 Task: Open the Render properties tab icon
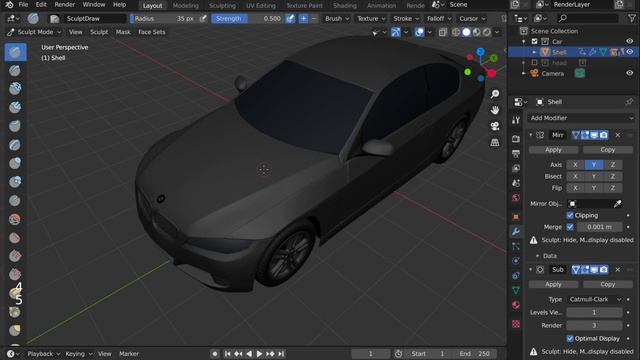(x=516, y=139)
